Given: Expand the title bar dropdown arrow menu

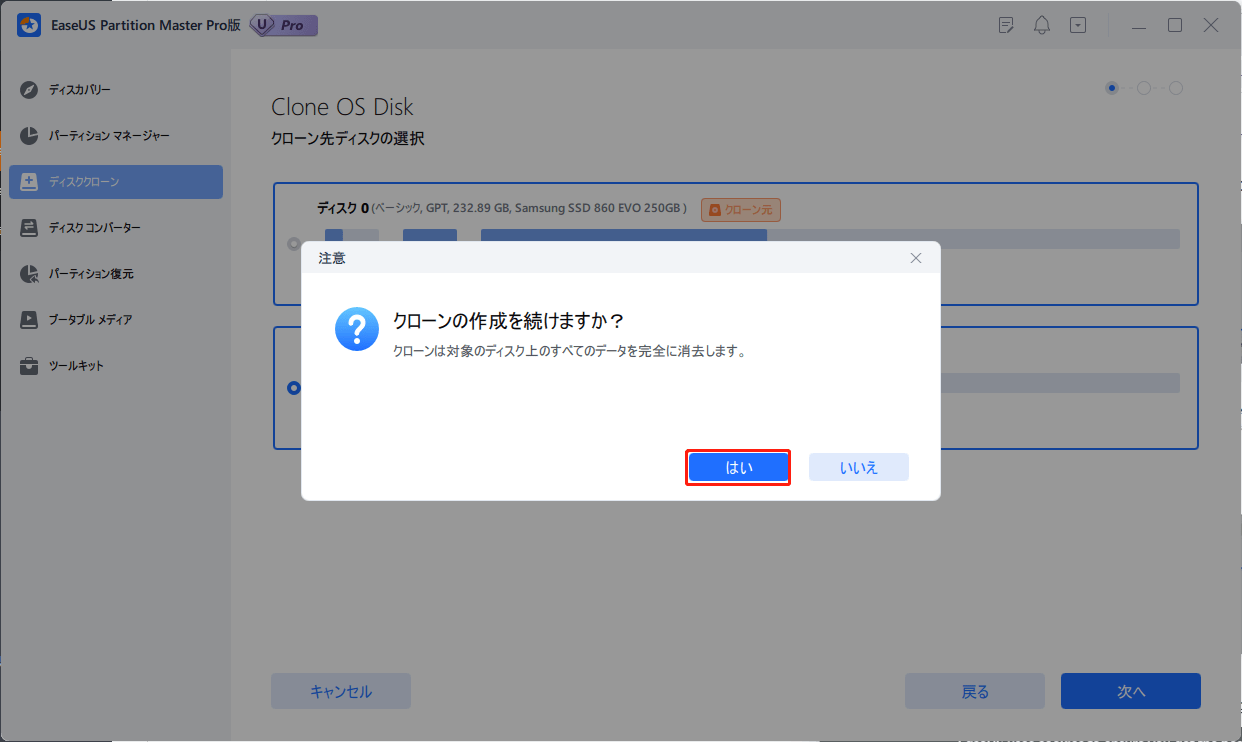Looking at the screenshot, I should [x=1077, y=24].
